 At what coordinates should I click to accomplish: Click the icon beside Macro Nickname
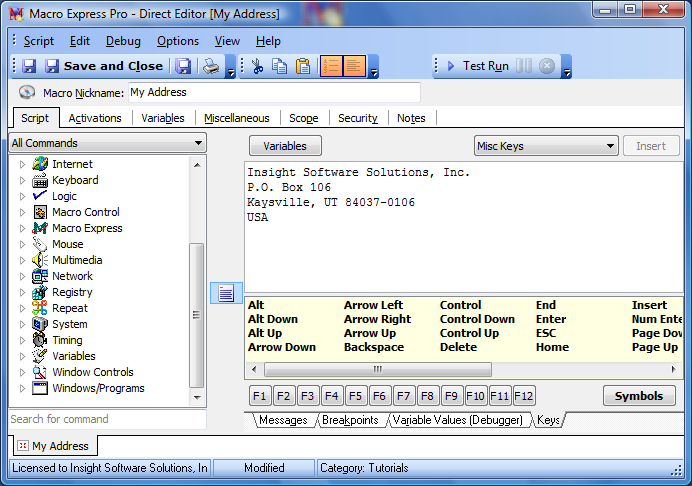tap(27, 92)
